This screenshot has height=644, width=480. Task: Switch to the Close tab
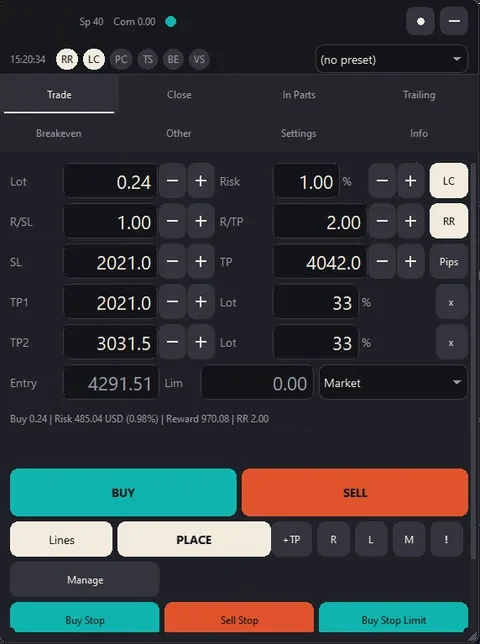coord(179,95)
